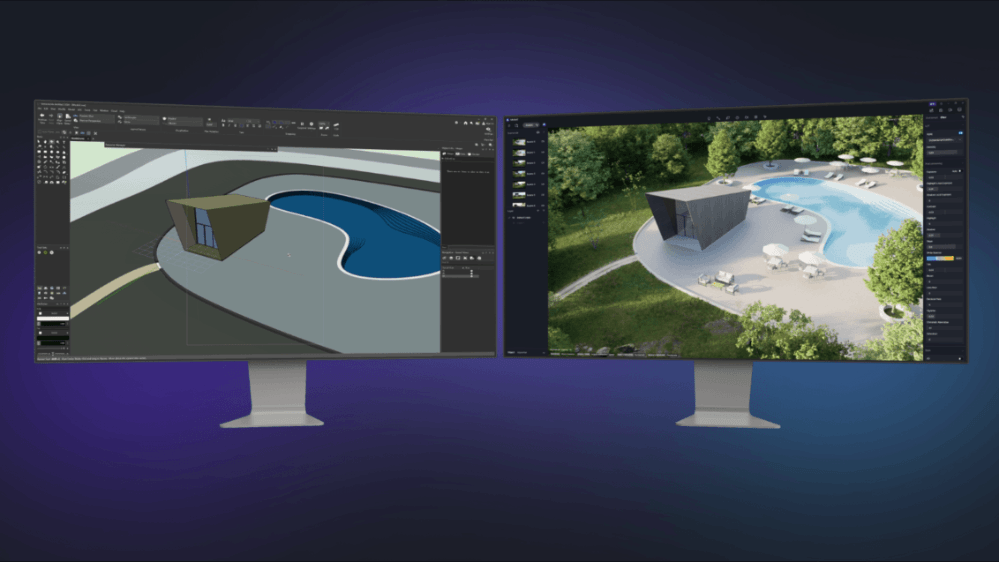
Task: Open the Custom View dropdown
Action: coord(97,116)
